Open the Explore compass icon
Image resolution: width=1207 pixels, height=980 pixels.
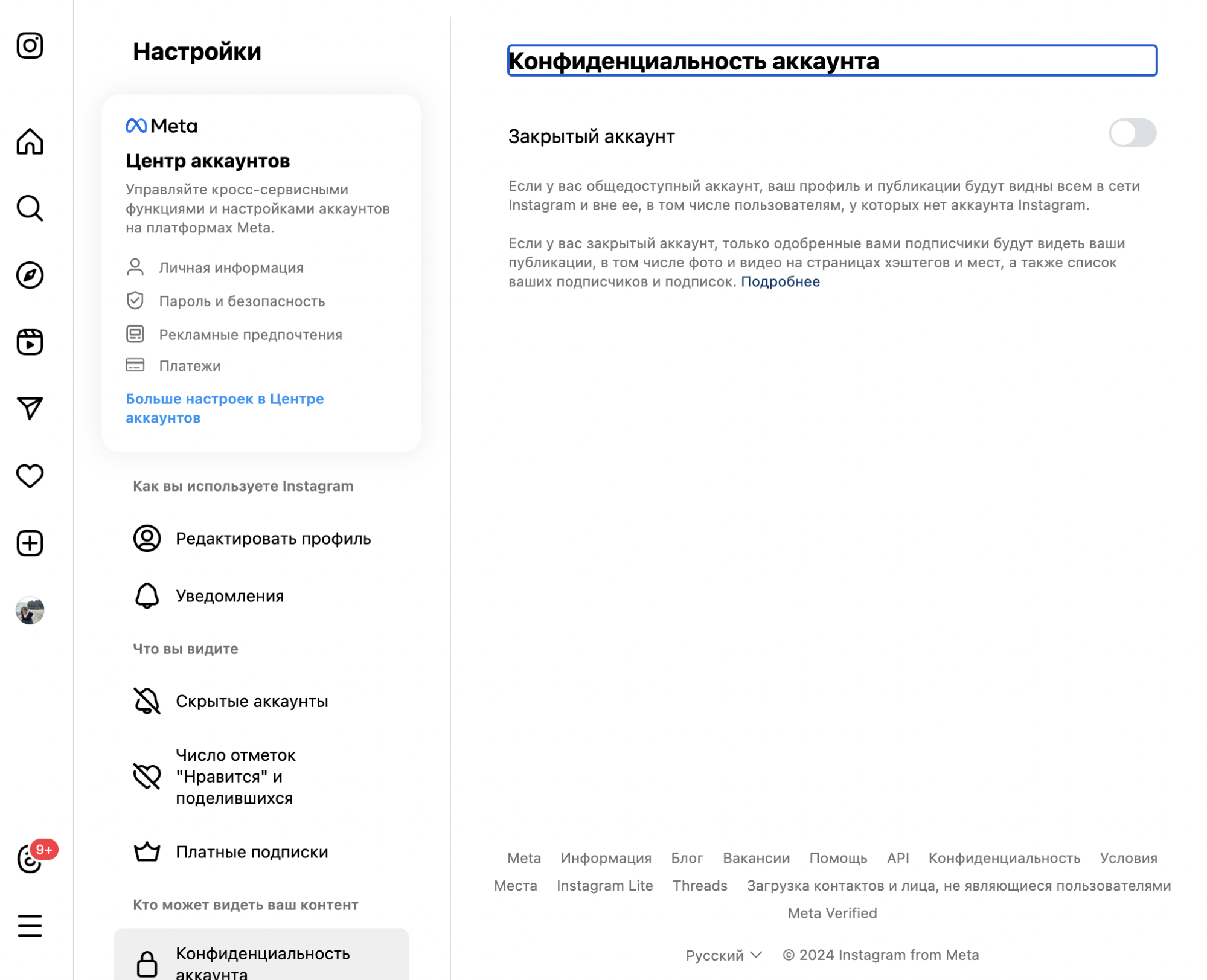click(x=30, y=275)
